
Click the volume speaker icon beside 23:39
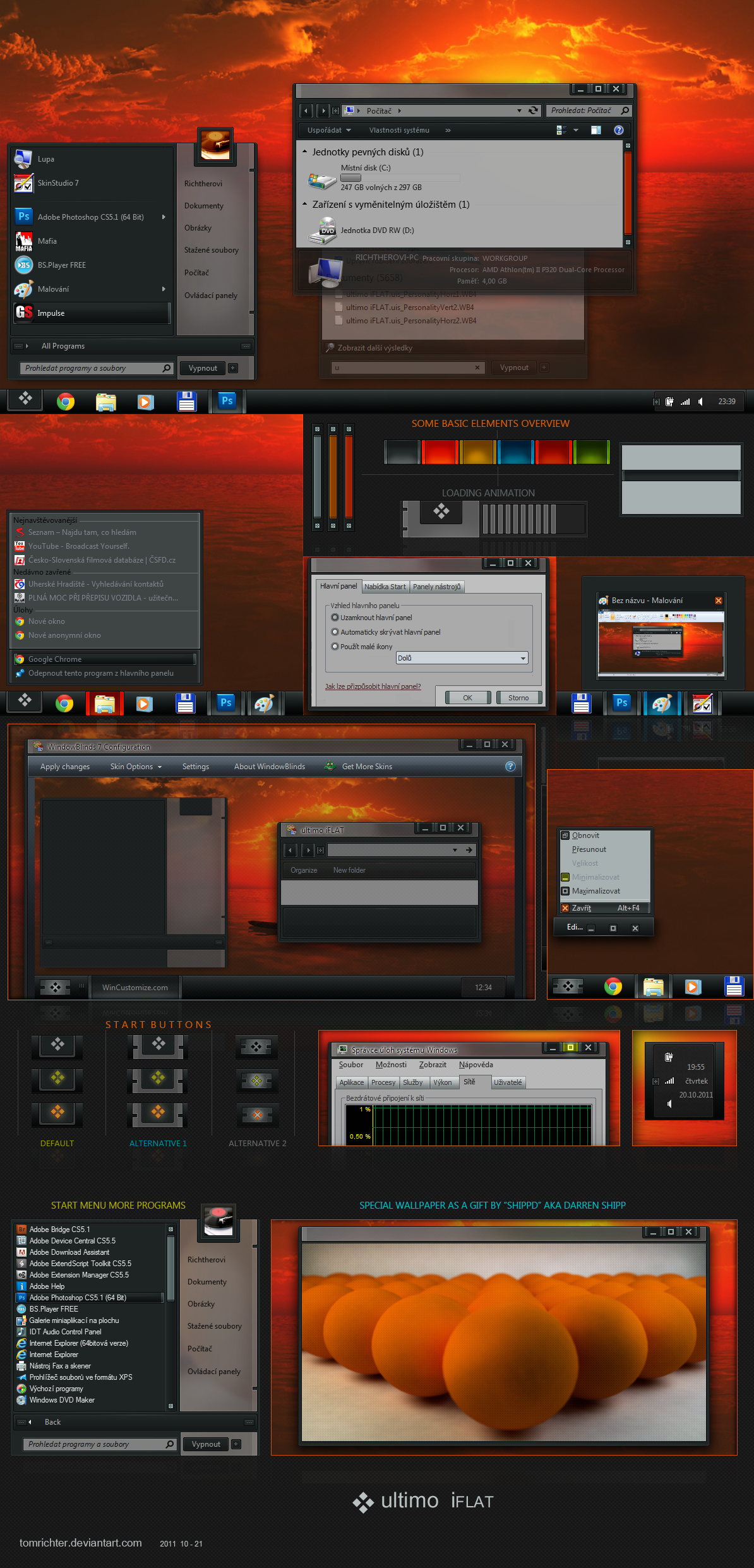click(x=700, y=402)
